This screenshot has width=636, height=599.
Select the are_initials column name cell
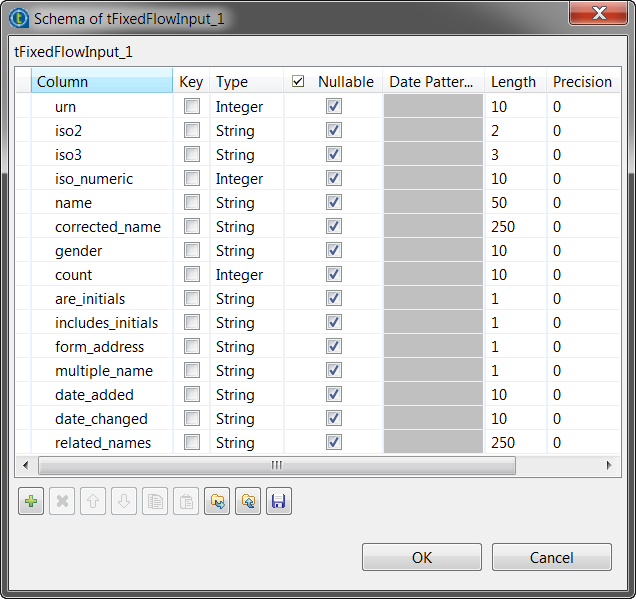point(102,298)
